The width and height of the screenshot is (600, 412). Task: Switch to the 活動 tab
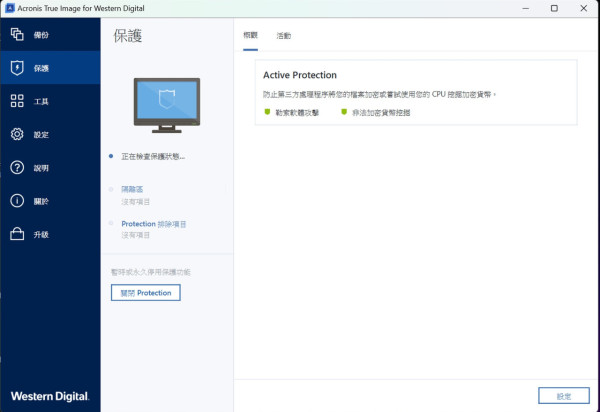tap(284, 36)
